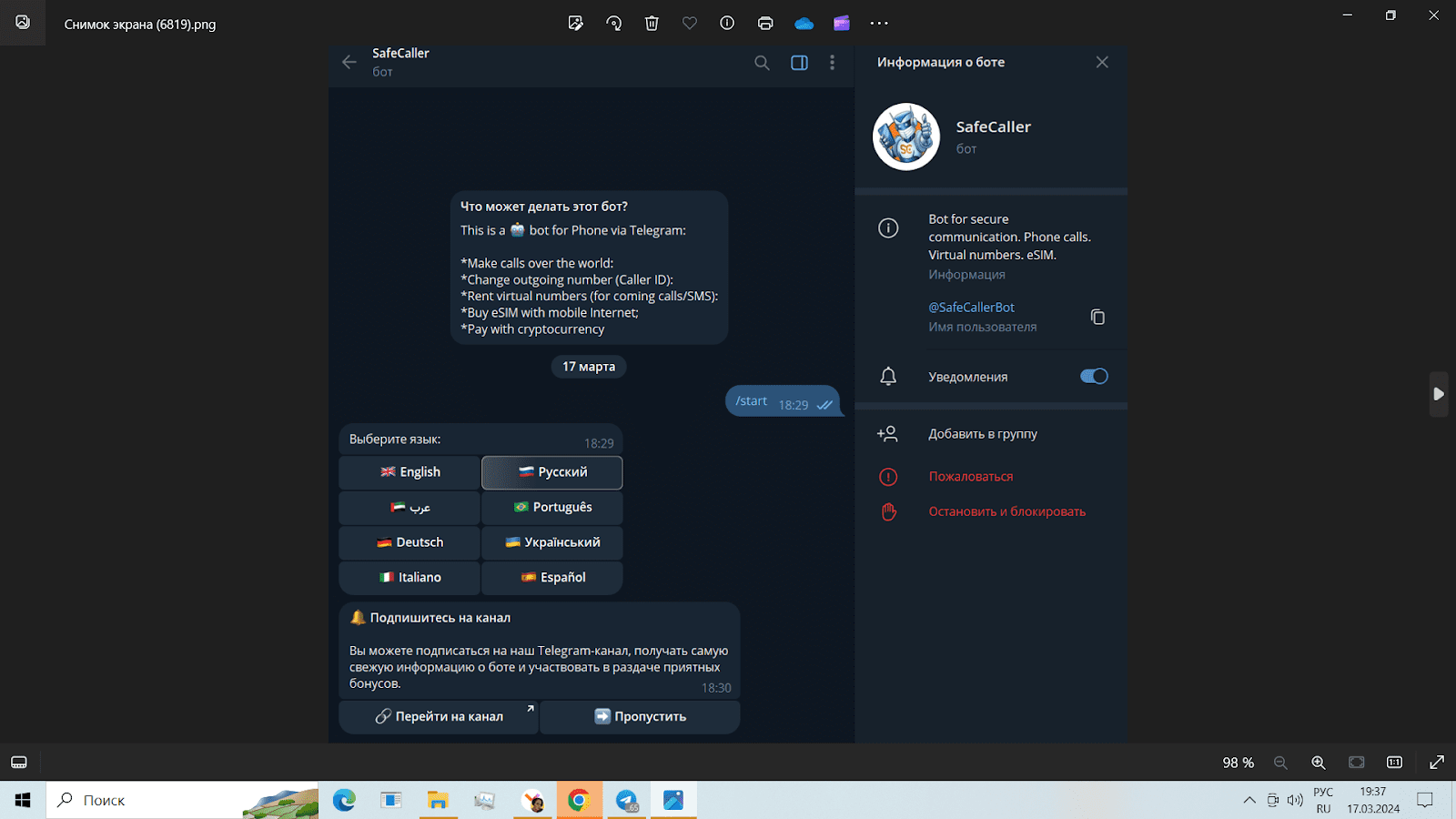Click the 17 марта date badge
Viewport: 1456px width, 819px height.
[589, 367]
